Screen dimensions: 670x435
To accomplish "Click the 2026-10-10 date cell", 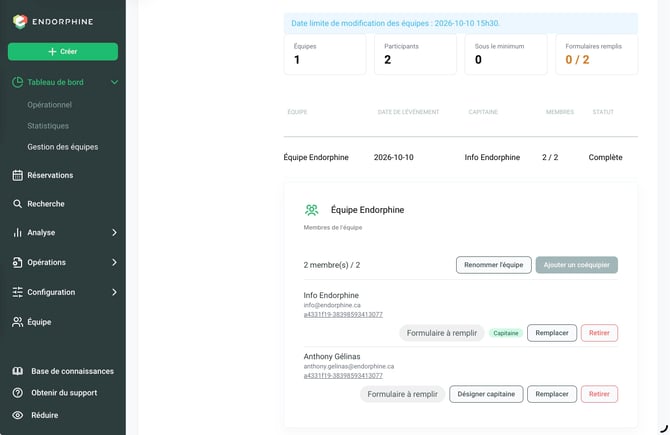I will (394, 157).
